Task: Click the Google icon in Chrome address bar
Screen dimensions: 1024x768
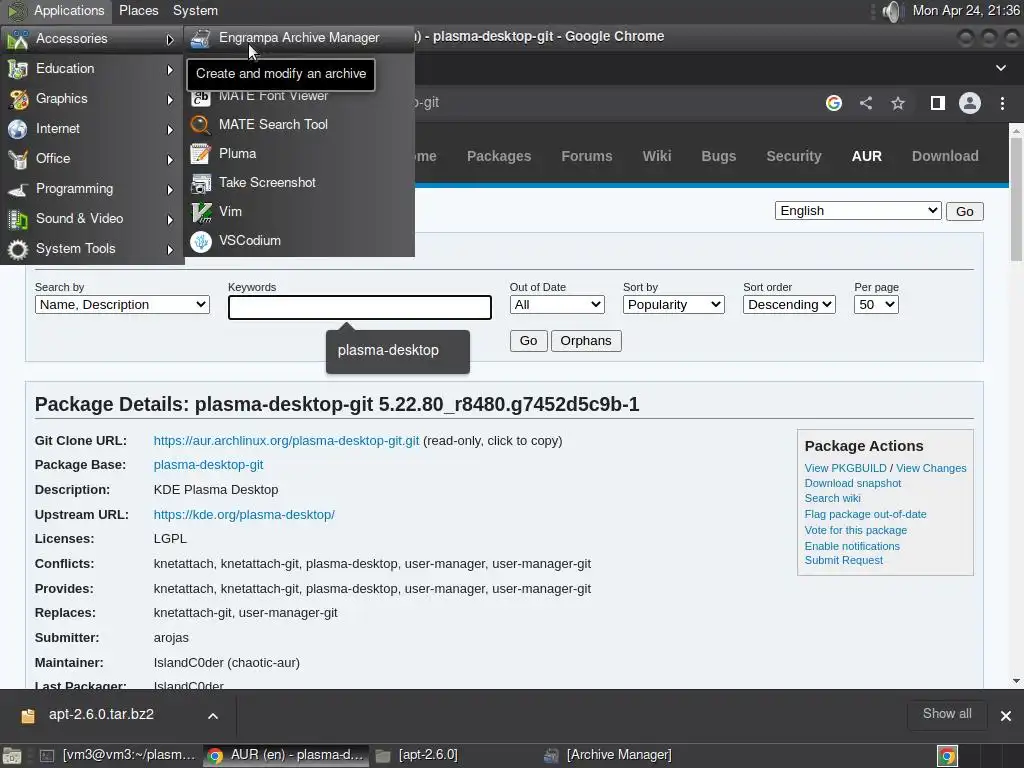Action: (833, 103)
